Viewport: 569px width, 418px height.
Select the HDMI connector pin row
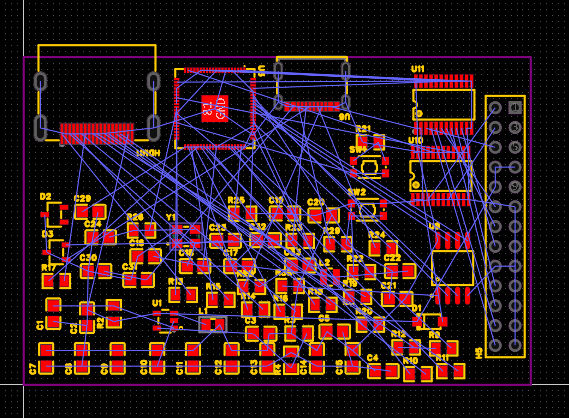97,134
